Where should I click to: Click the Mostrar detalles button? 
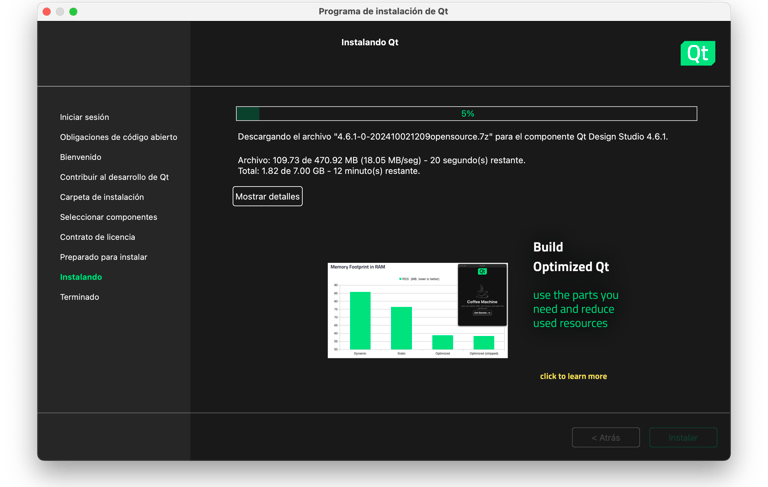(267, 196)
